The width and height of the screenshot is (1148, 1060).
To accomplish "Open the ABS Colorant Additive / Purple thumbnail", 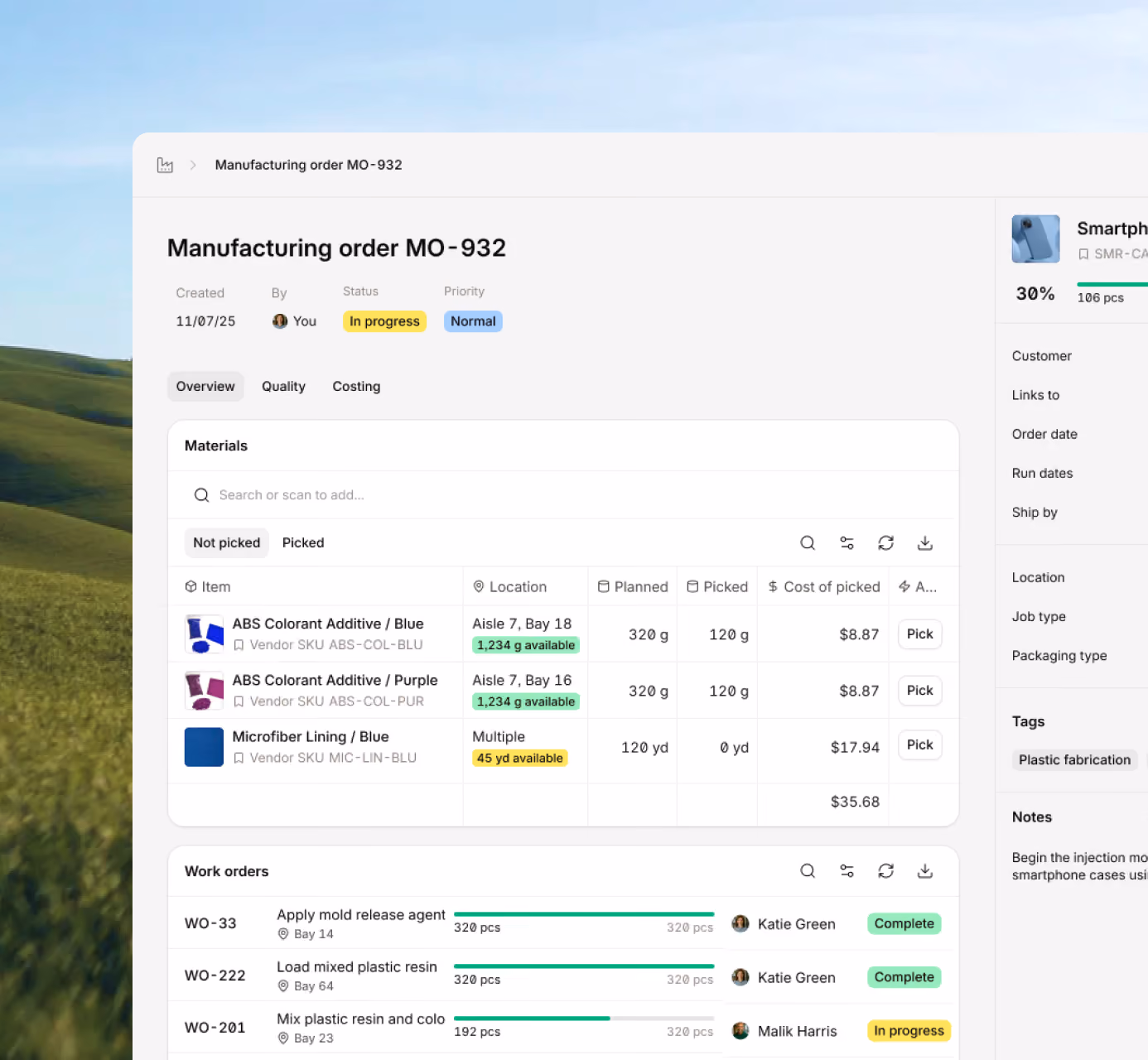I will coord(204,691).
